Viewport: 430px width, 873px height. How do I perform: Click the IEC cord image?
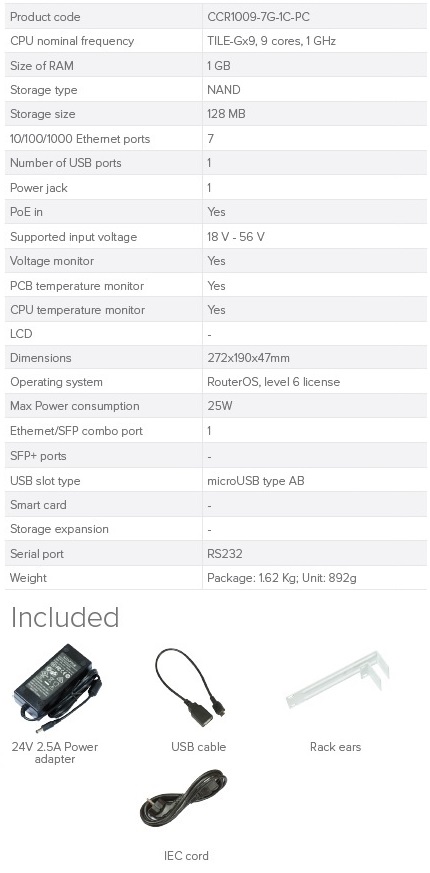click(x=183, y=798)
